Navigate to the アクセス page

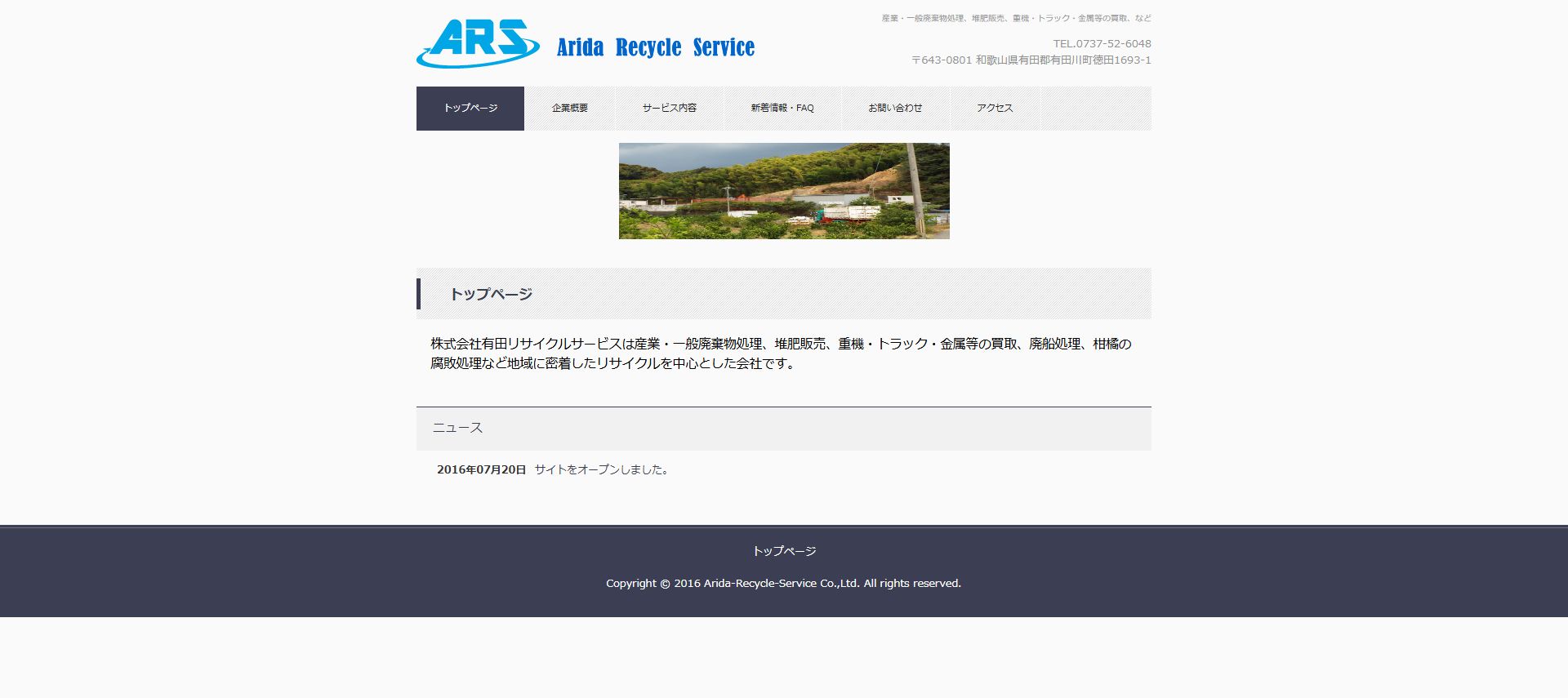995,109
